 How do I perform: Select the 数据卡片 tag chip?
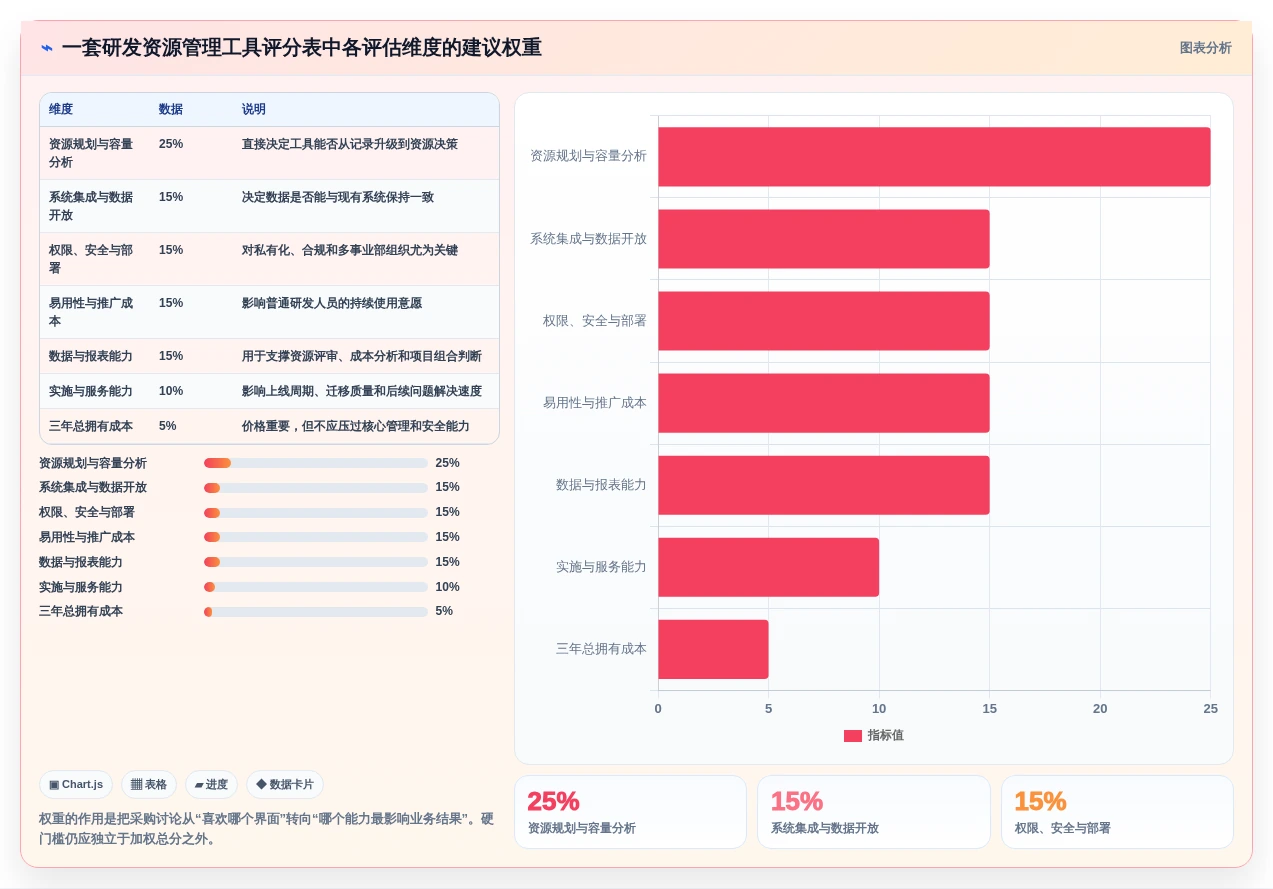(285, 785)
